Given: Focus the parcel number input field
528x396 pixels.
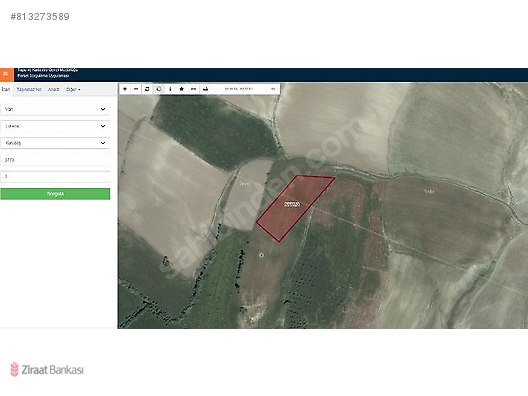Looking at the screenshot, I should tap(55, 176).
